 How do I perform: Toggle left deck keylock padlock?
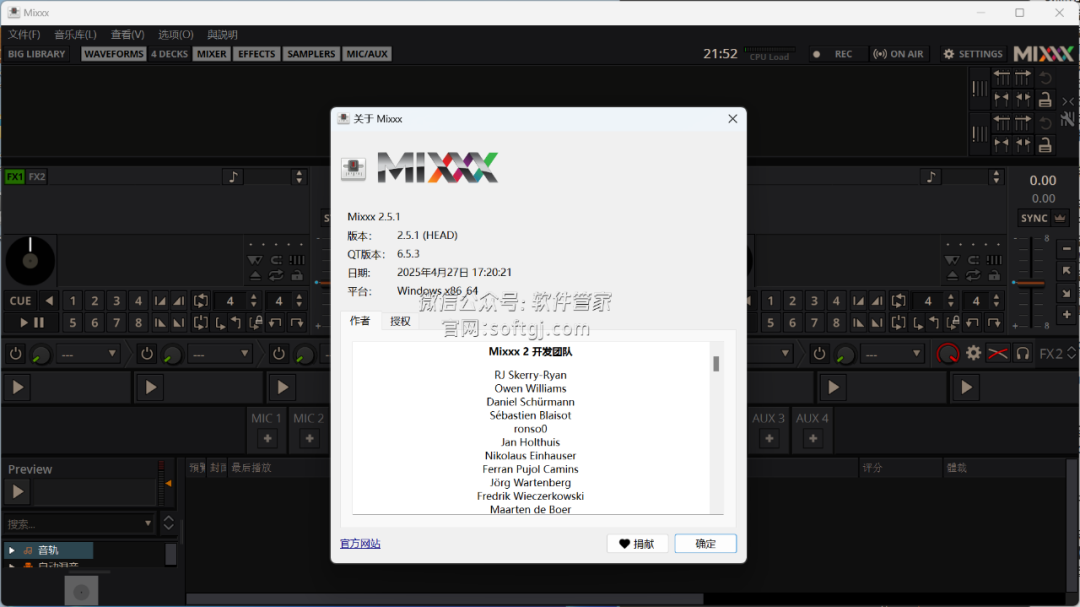click(x=297, y=276)
